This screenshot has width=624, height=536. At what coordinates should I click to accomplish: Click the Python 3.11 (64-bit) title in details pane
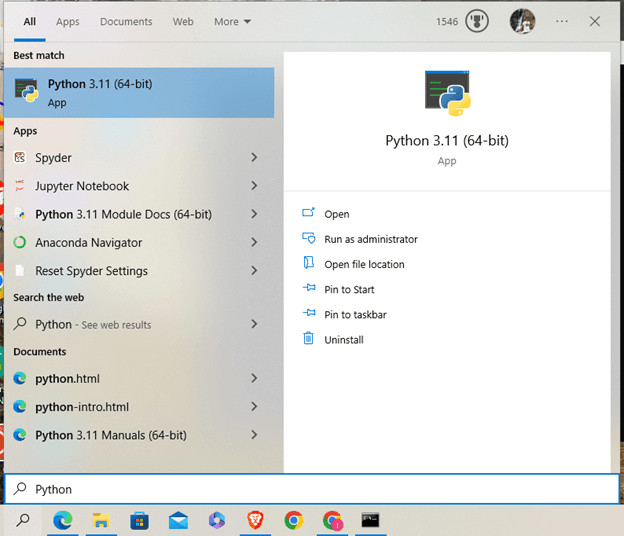[x=447, y=140]
